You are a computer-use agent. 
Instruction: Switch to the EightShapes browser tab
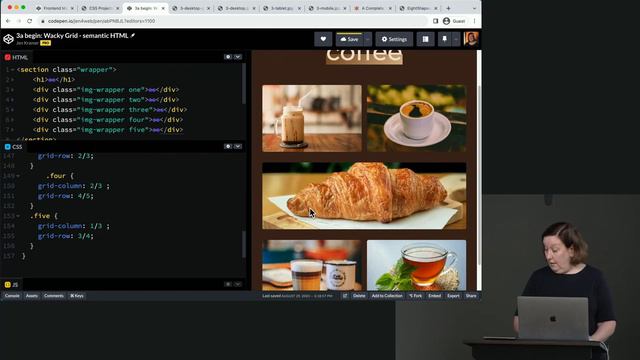[418, 8]
